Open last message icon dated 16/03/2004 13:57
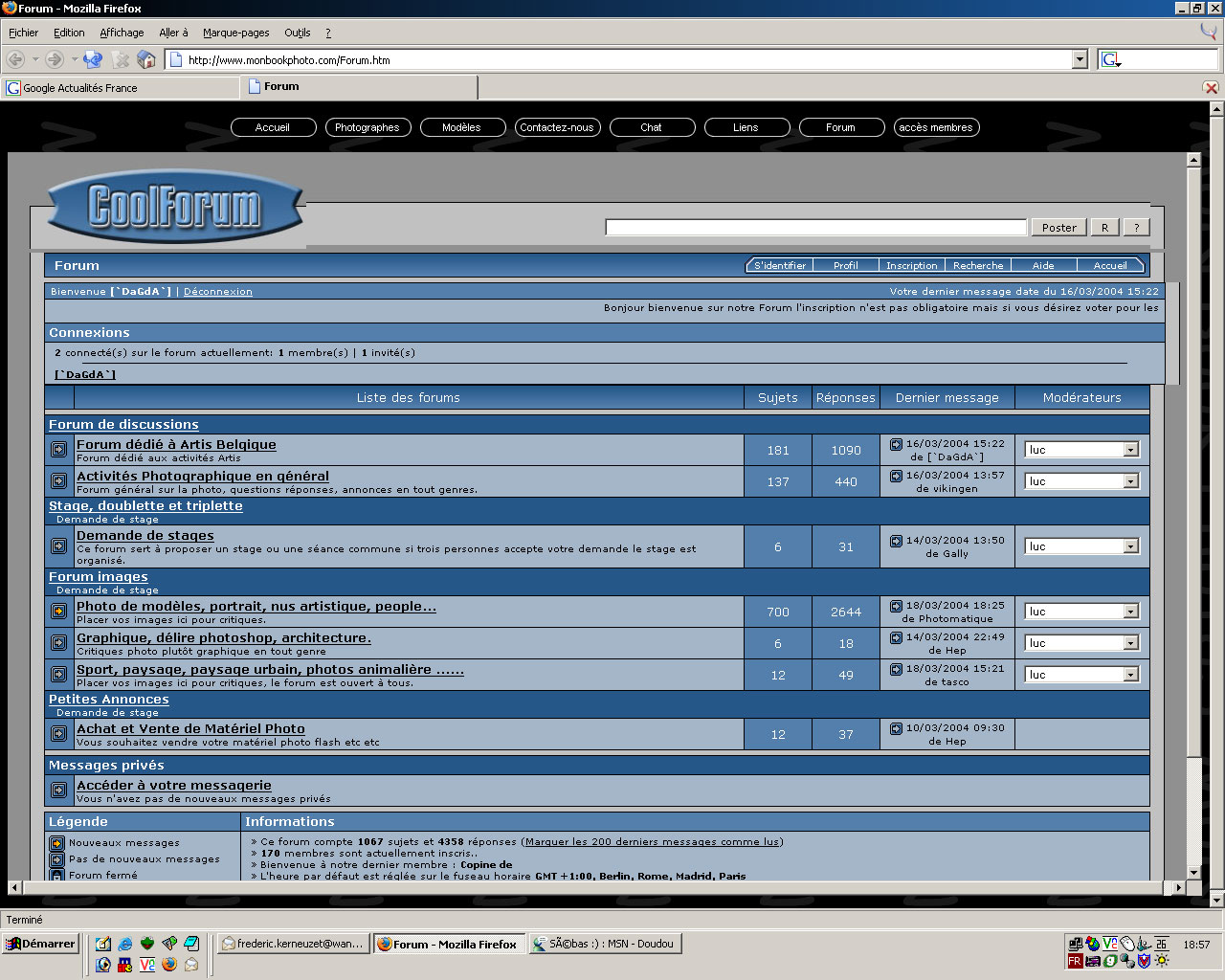Image resolution: width=1225 pixels, height=980 pixels. point(896,476)
